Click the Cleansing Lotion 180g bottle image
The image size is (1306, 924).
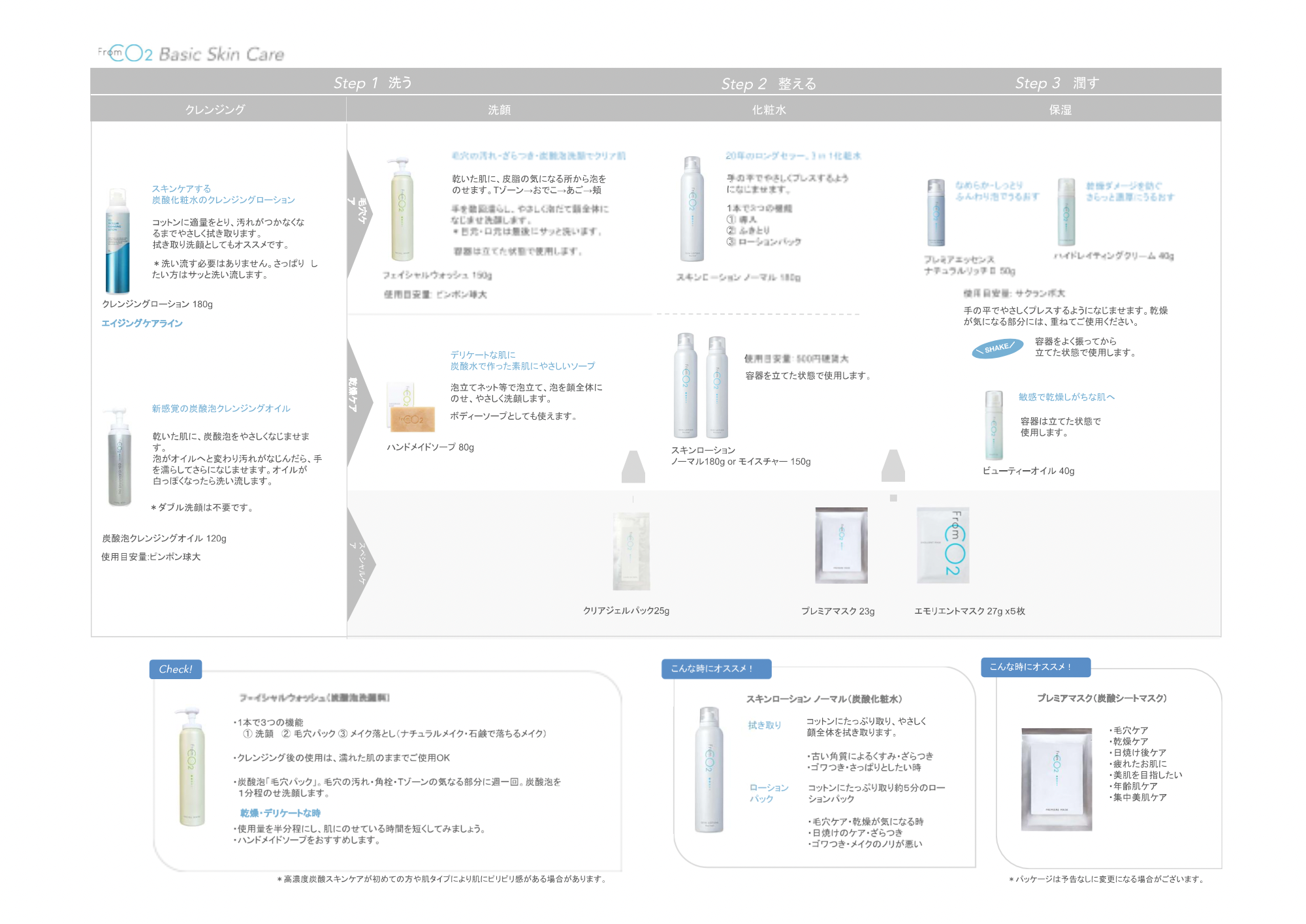click(118, 241)
